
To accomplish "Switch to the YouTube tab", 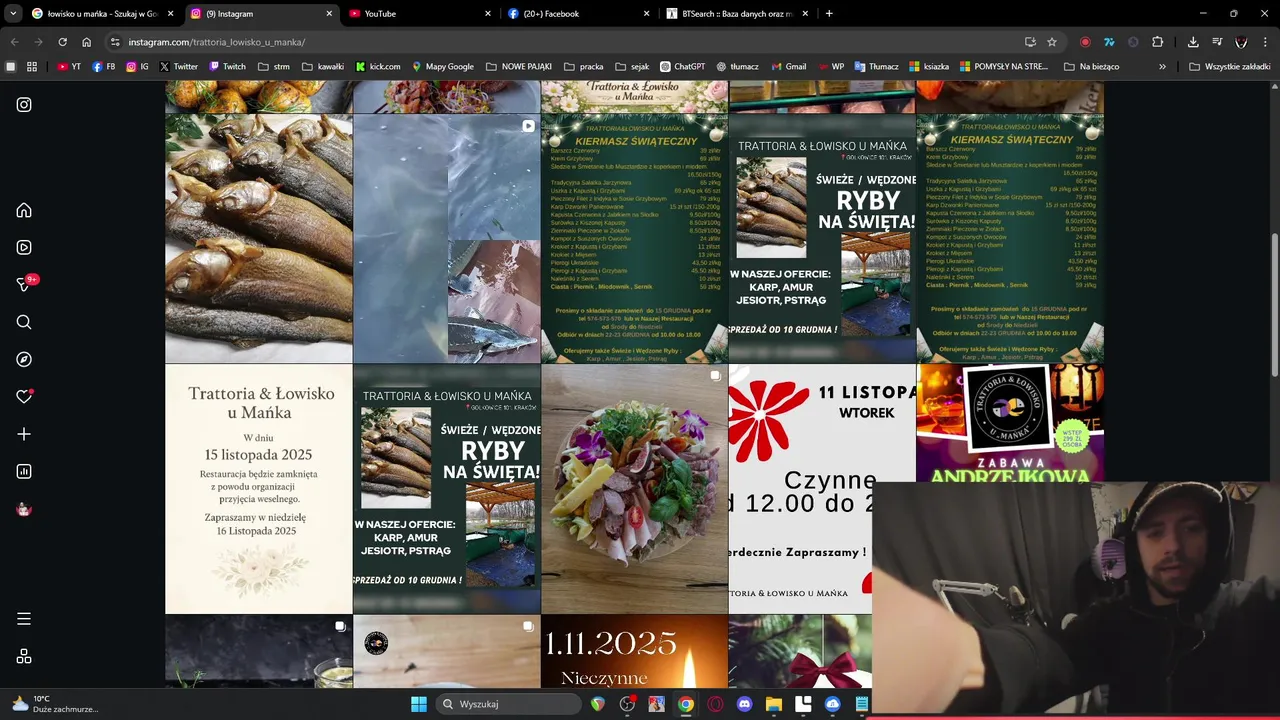I will [420, 14].
